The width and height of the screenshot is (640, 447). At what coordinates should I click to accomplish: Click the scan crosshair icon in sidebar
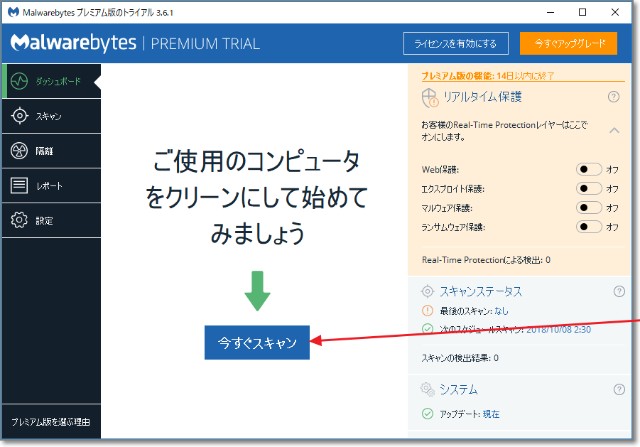click(19, 116)
